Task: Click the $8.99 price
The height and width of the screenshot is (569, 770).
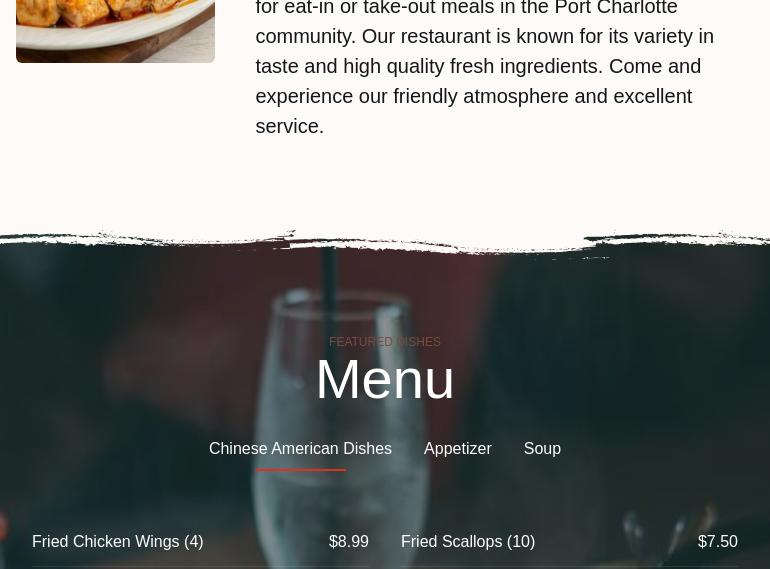Action: click(349, 542)
